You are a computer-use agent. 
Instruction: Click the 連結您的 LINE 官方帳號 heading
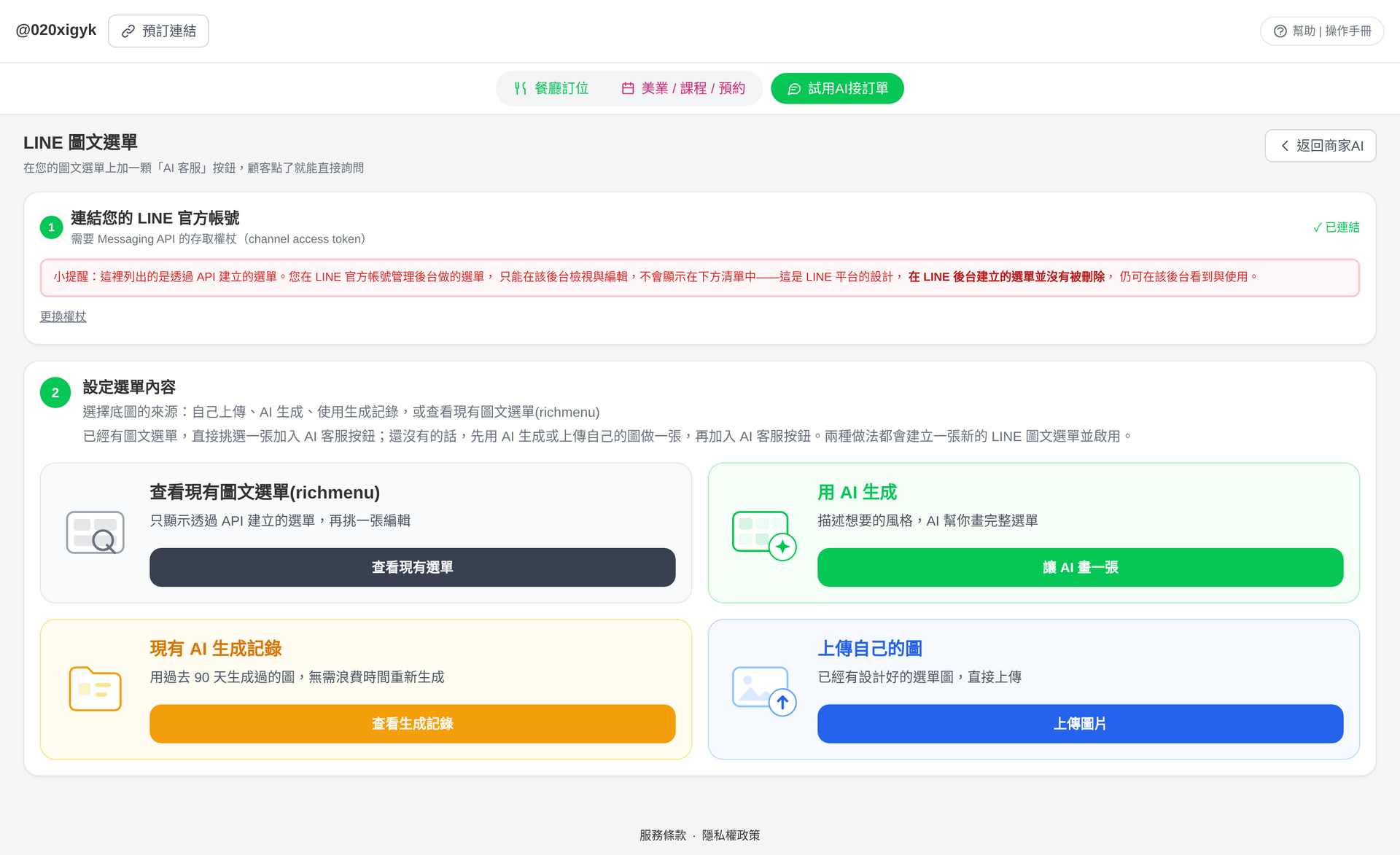(x=155, y=218)
